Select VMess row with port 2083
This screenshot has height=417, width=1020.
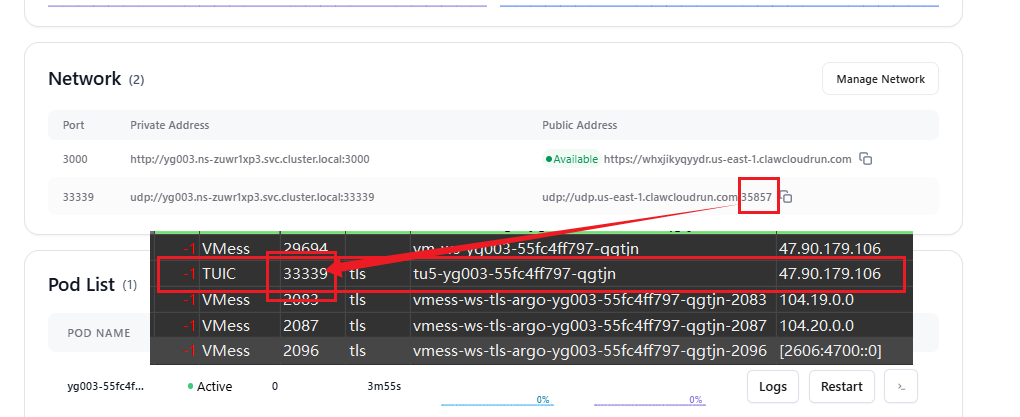(531, 300)
